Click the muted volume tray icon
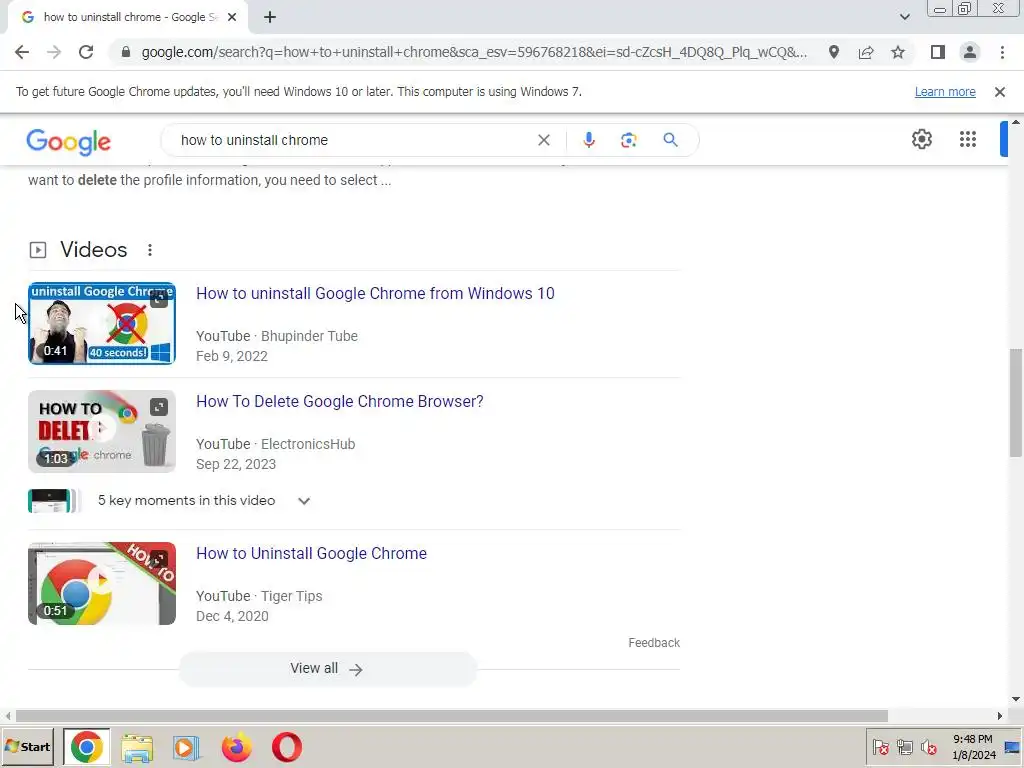 (x=928, y=747)
